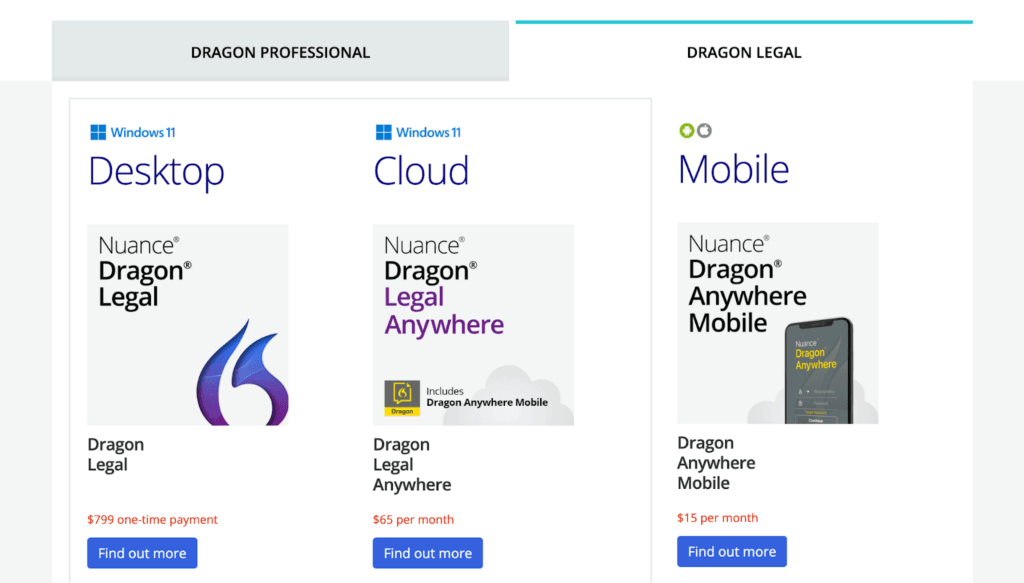1024x583 pixels.
Task: Click the gray Apple icon
Action: tap(704, 130)
